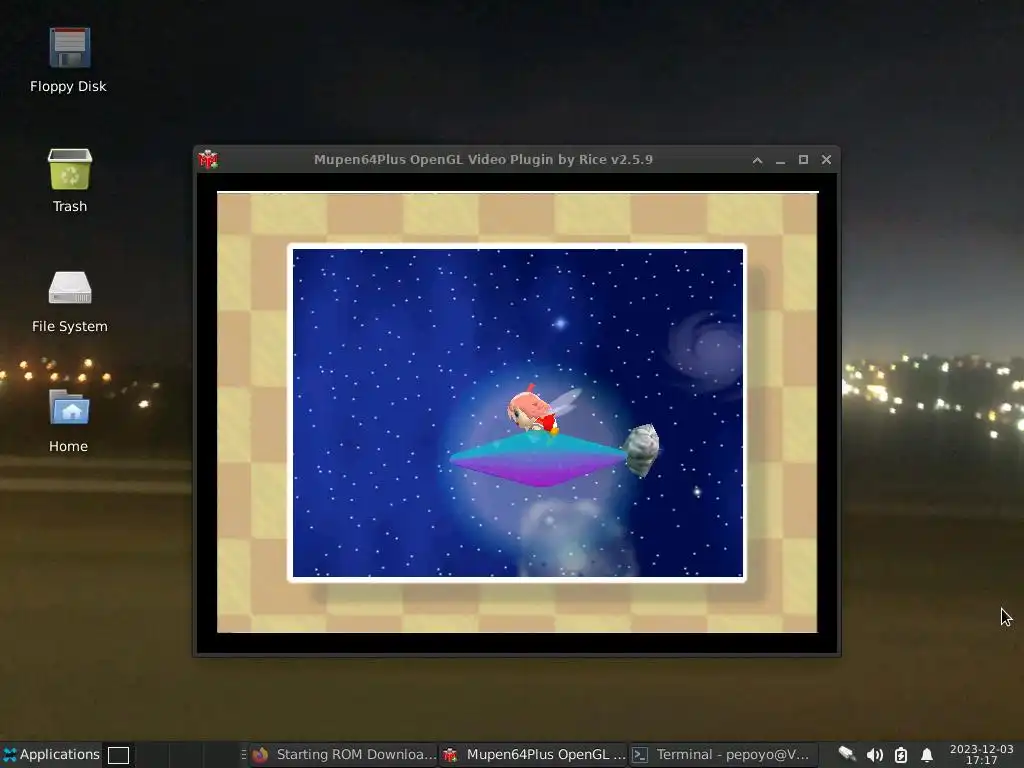Minimize the Mupen64Plus video window
1024x768 pixels.
tap(780, 160)
